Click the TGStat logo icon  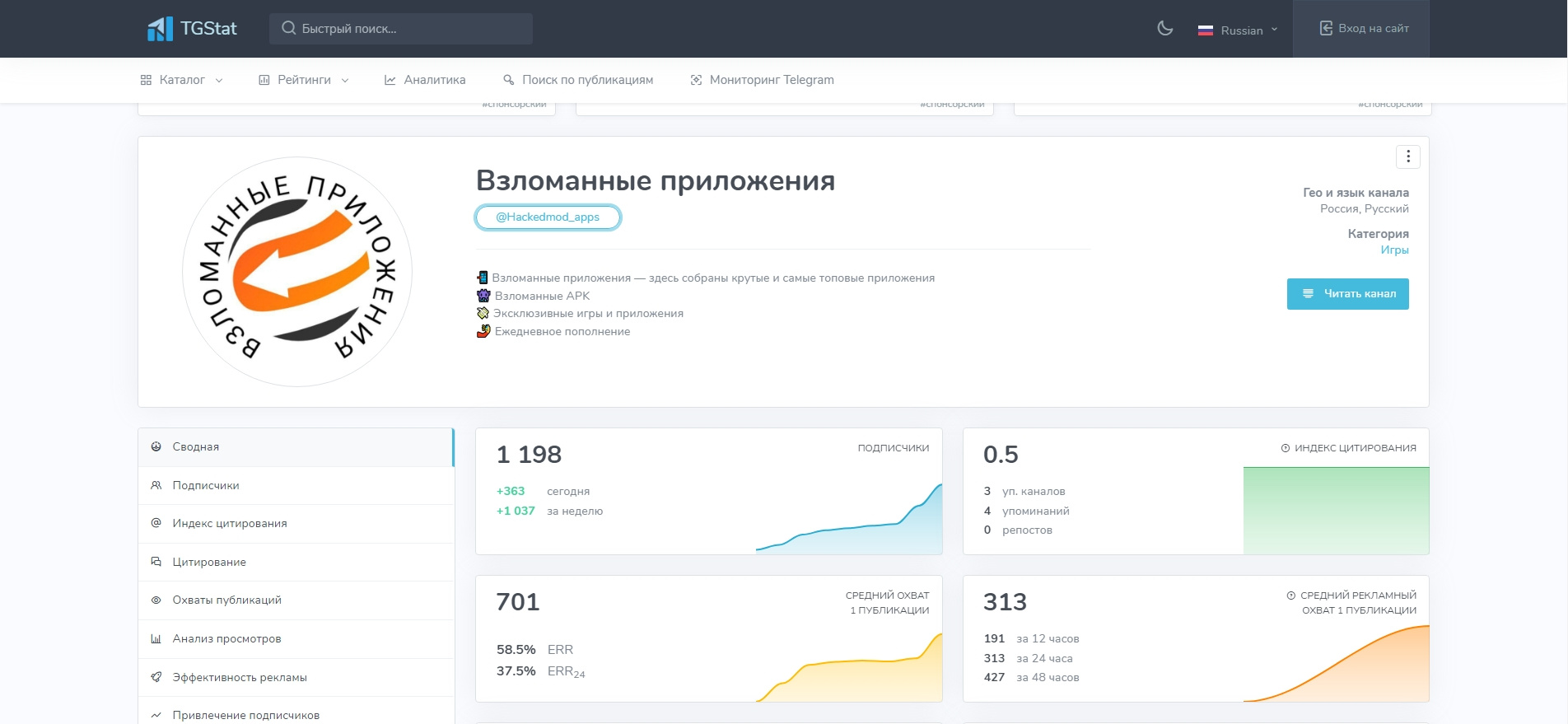pos(160,29)
